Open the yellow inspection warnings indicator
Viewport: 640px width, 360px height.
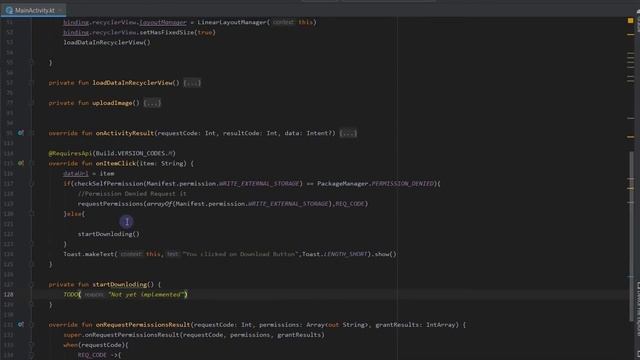click(630, 20)
